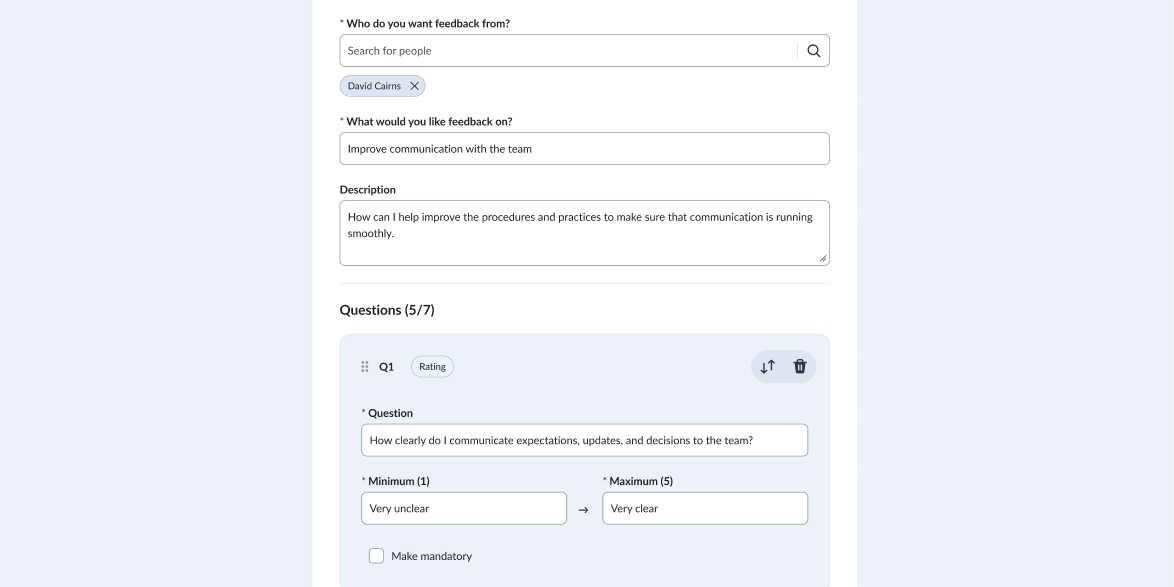The image size is (1174, 587).
Task: Click the 'Improve communication with the team' field
Action: pyautogui.click(x=584, y=149)
